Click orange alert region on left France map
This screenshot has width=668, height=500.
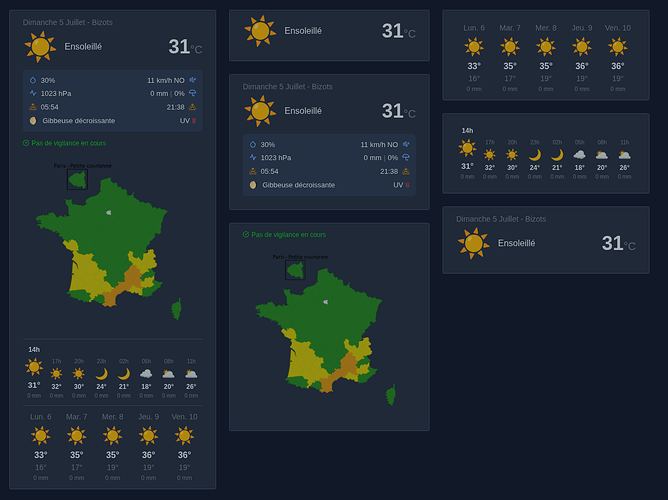[x=132, y=277]
